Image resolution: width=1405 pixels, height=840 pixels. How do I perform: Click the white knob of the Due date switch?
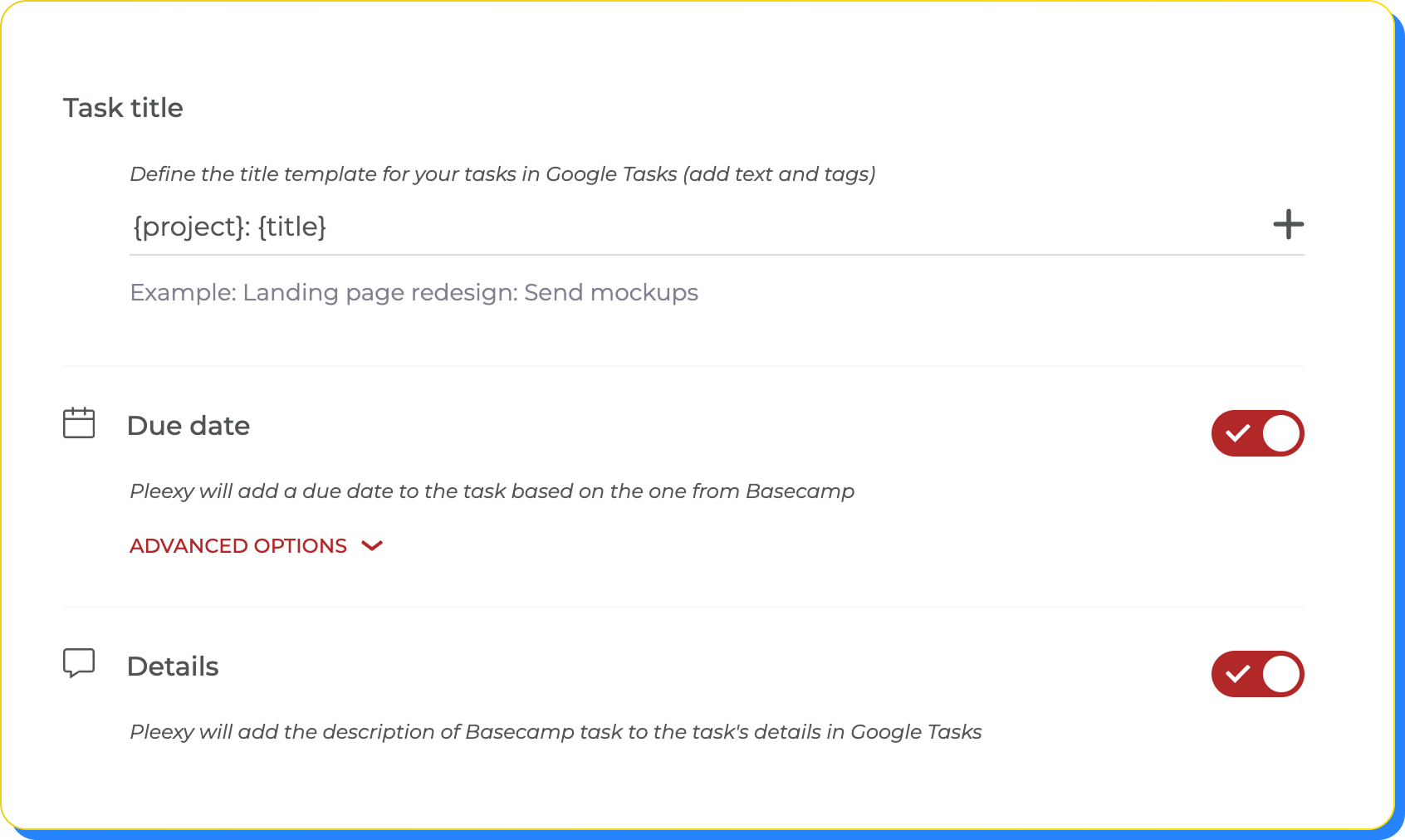(x=1280, y=432)
